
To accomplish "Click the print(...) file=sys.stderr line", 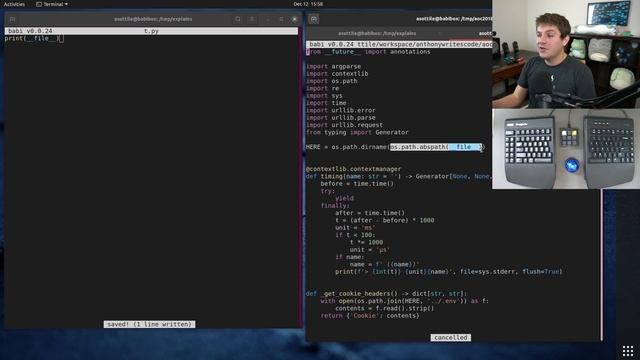I will pos(449,272).
